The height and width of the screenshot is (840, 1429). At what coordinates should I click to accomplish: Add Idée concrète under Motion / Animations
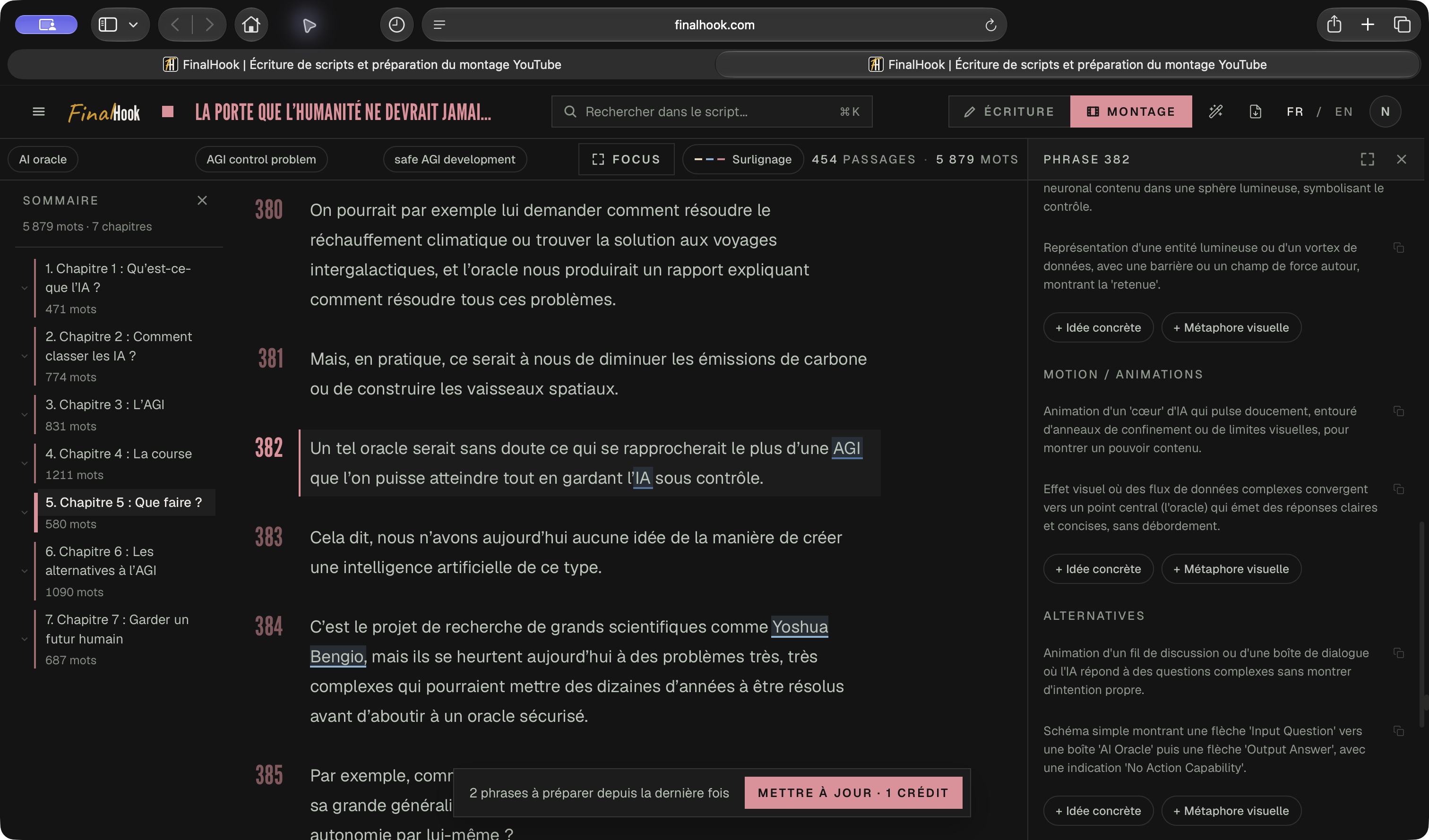coord(1098,569)
